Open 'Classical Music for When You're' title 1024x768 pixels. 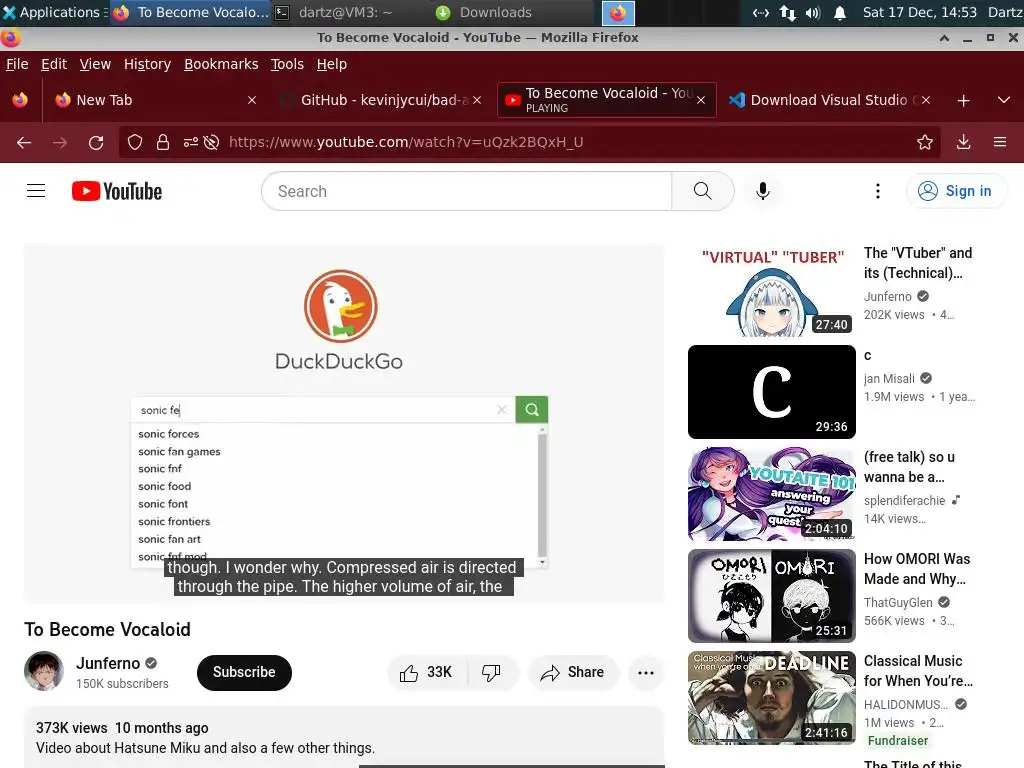tap(918, 671)
